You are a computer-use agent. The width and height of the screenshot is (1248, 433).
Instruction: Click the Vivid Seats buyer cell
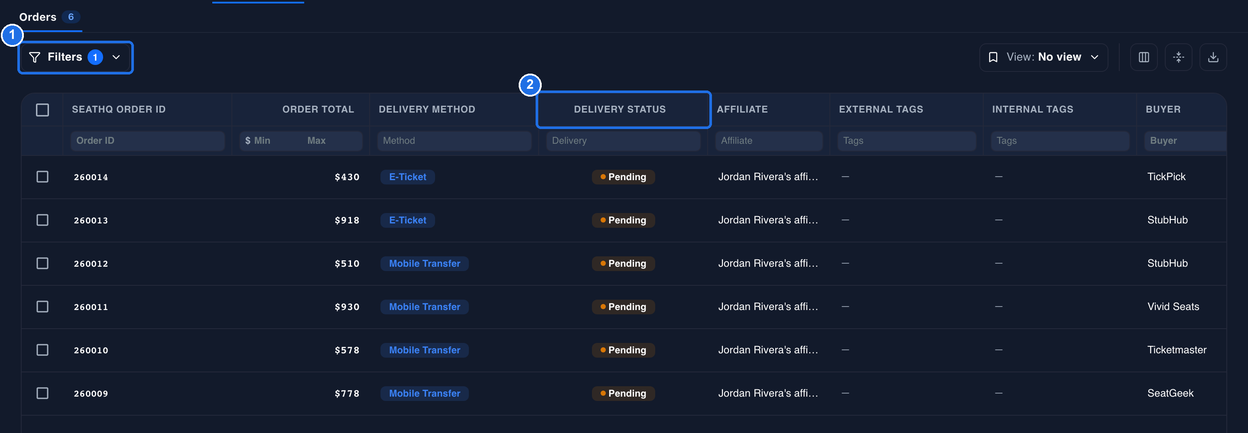point(1173,307)
